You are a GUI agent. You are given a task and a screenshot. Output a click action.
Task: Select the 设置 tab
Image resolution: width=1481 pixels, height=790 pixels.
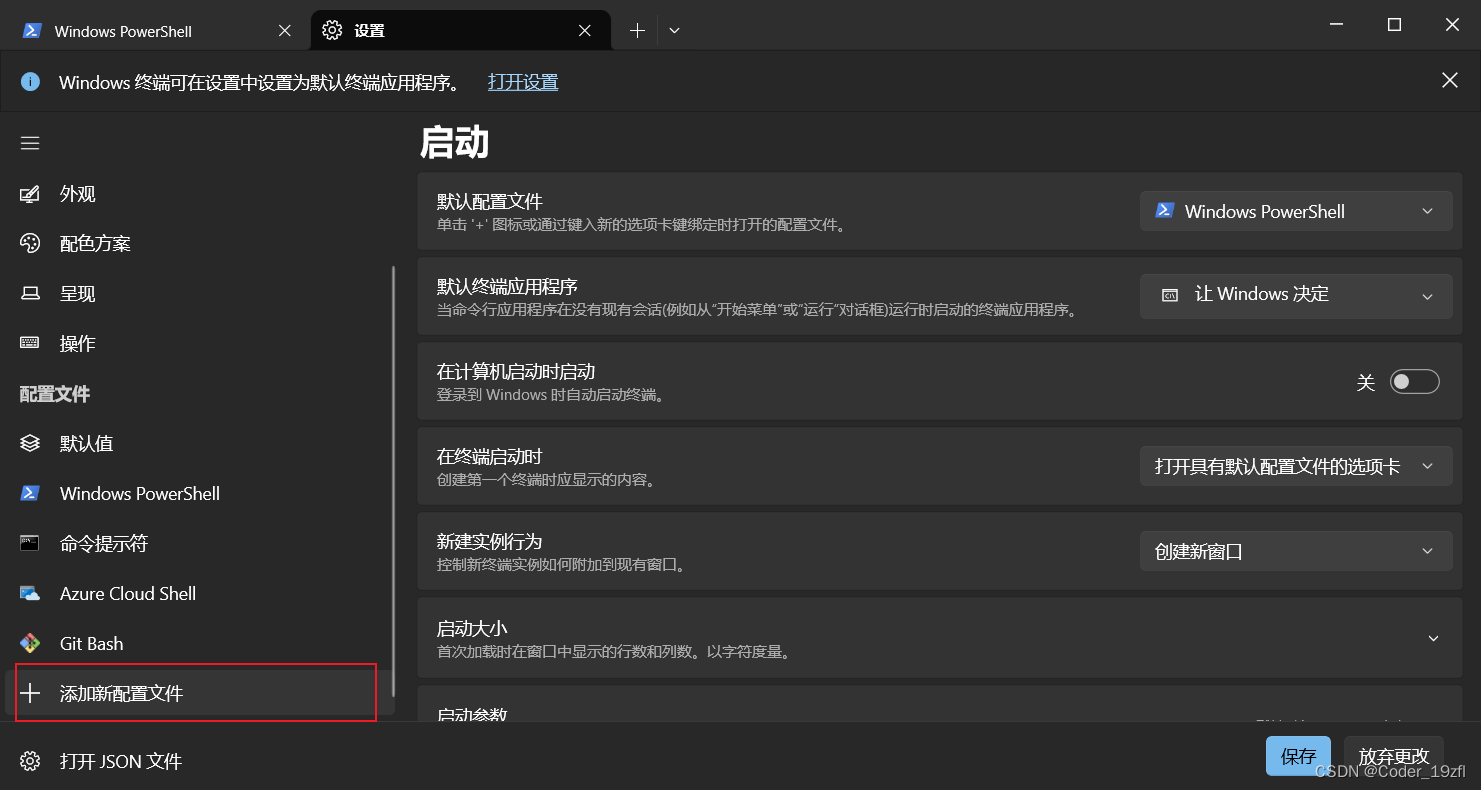click(x=460, y=31)
